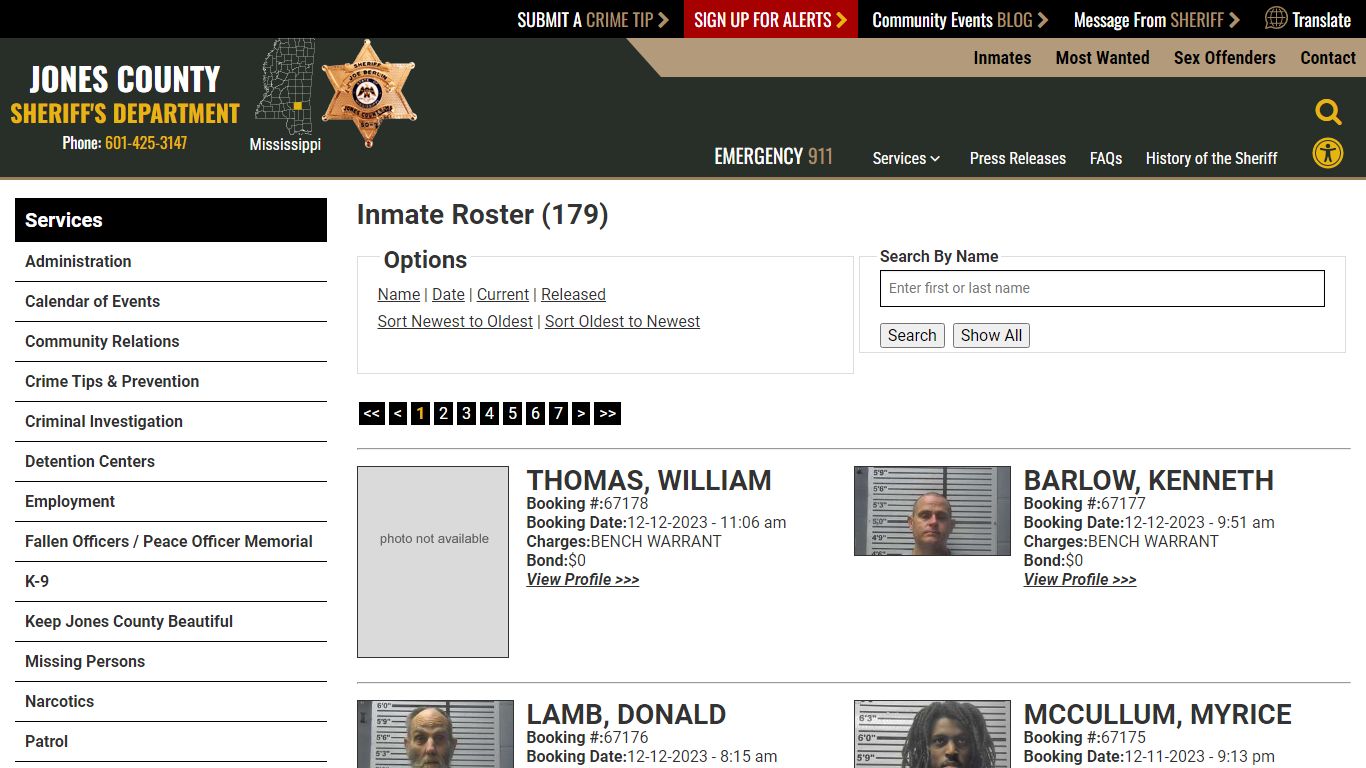Open Crime Tips & Prevention sidebar link

171,382
